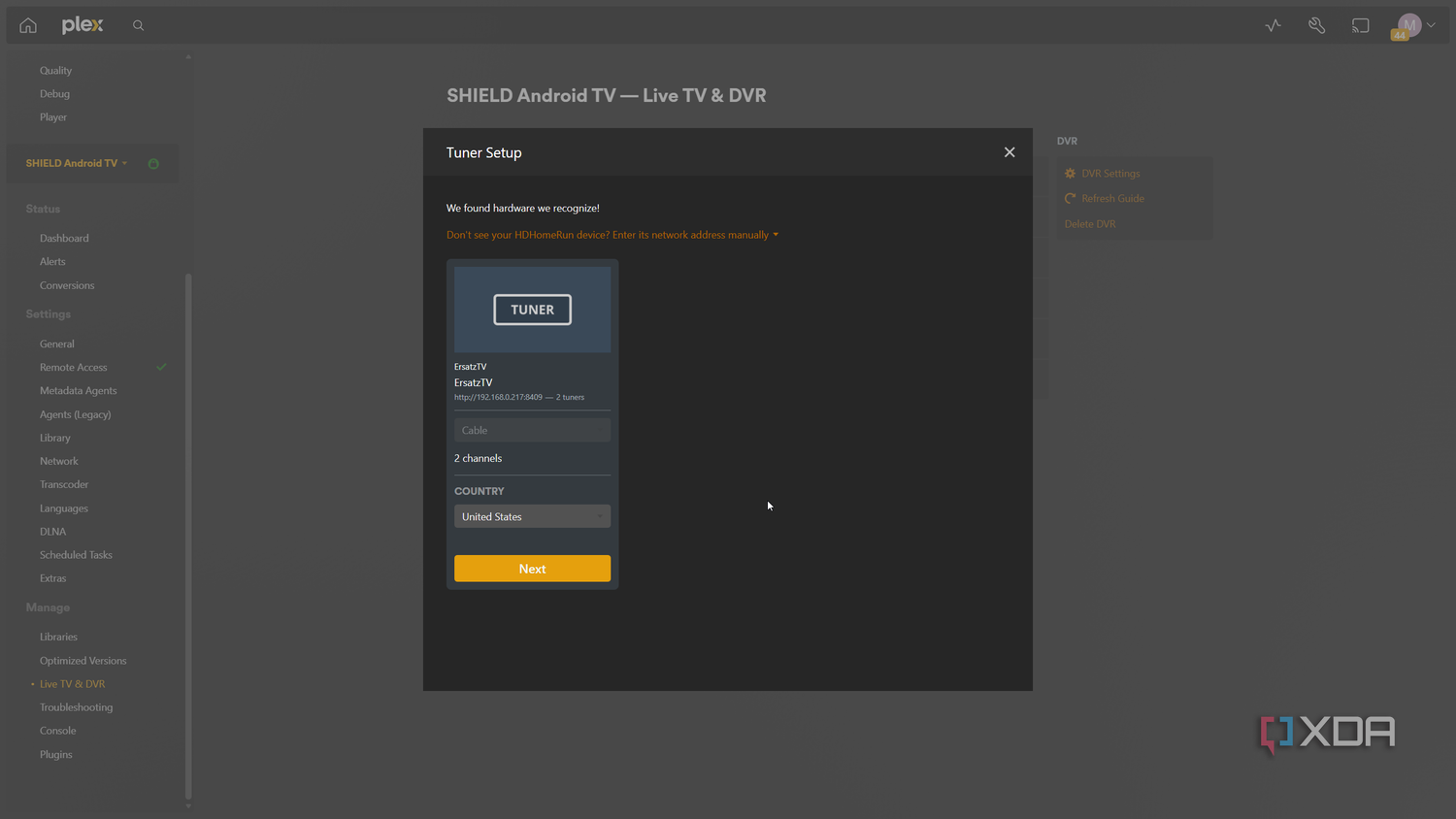The height and width of the screenshot is (819, 1456).
Task: Click the sidebar vertical scrollbar
Action: (188, 536)
